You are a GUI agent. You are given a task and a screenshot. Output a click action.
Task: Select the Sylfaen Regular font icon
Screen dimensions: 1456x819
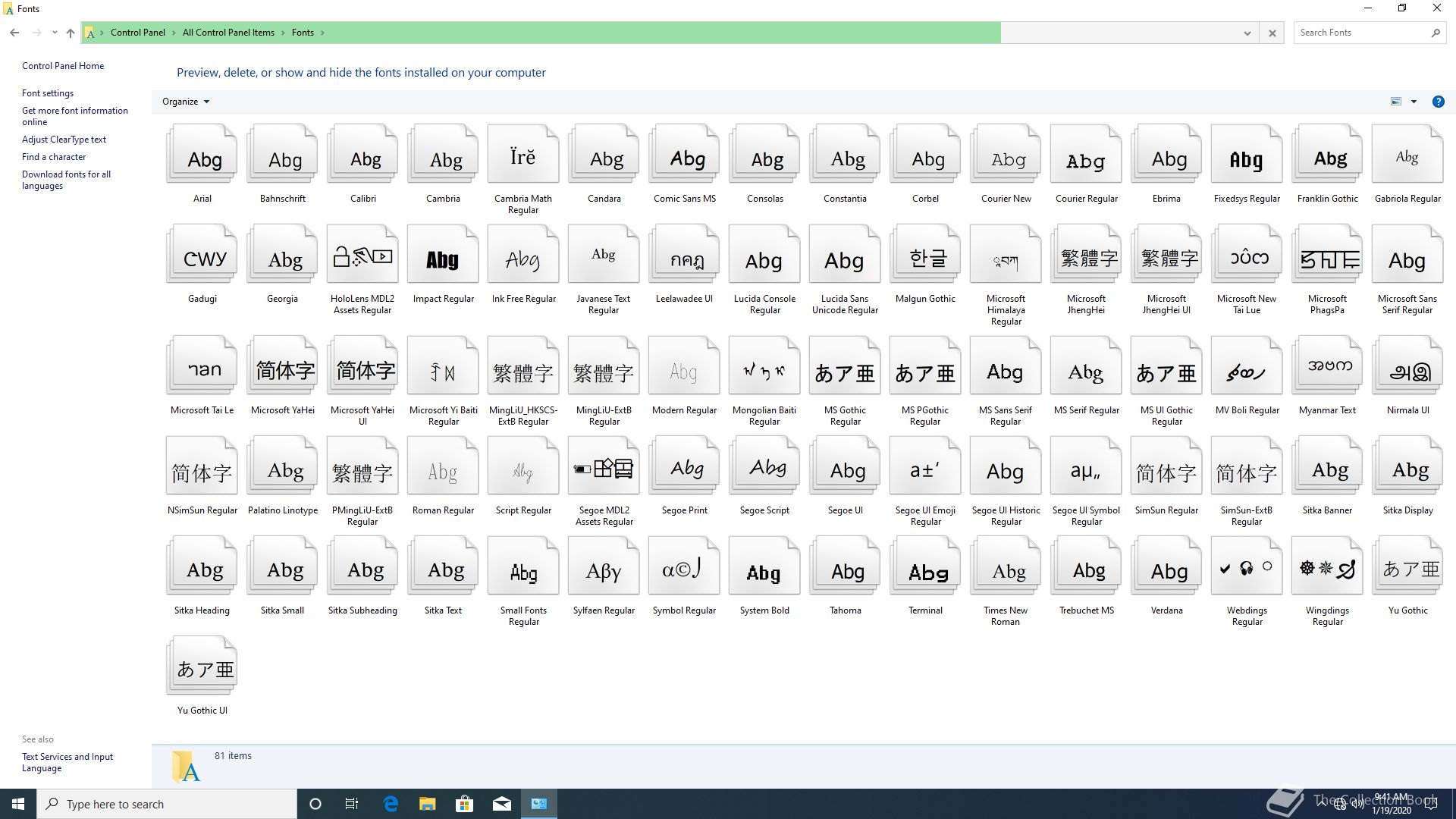(x=604, y=567)
